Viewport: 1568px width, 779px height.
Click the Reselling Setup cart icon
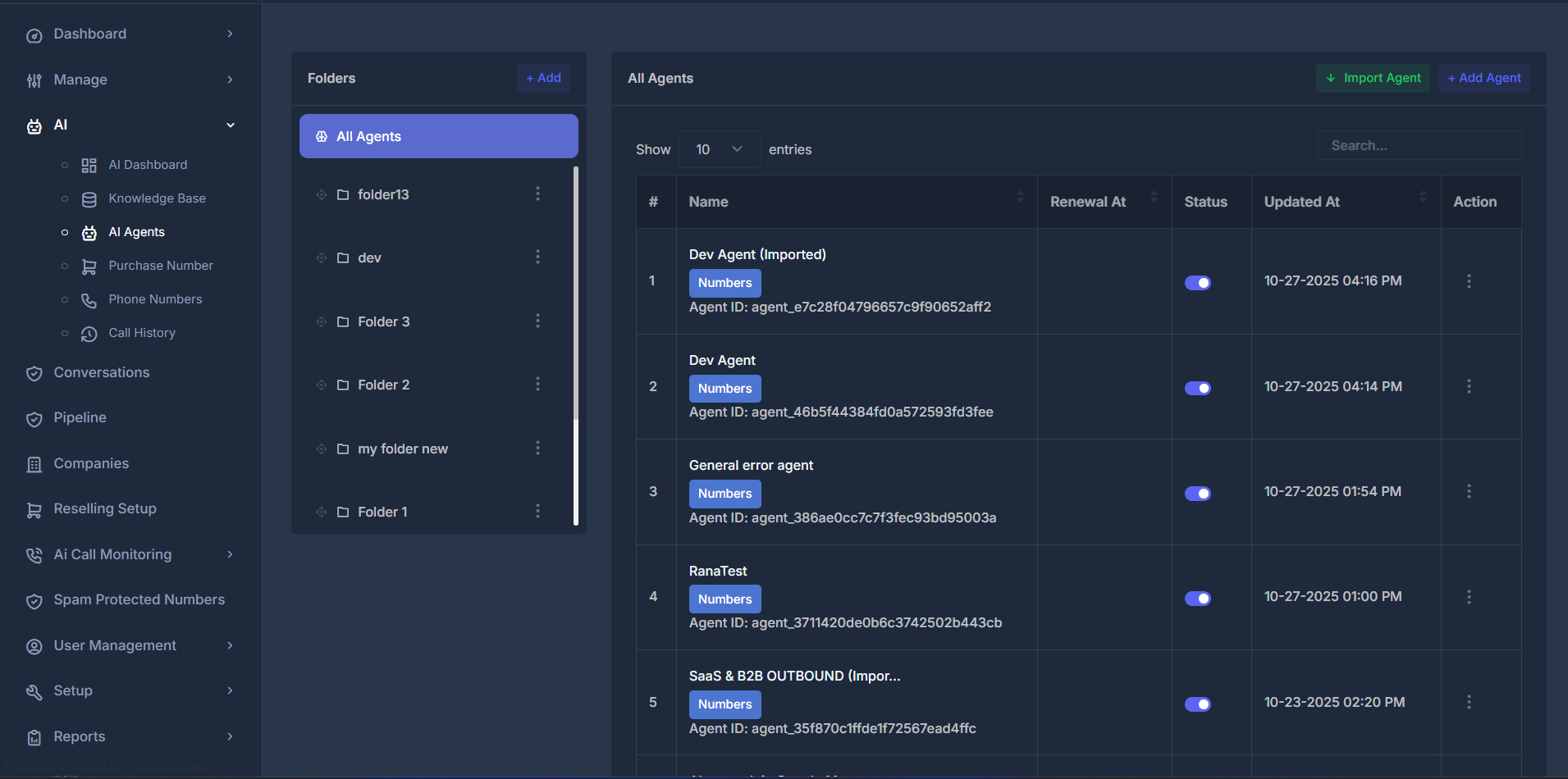pyautogui.click(x=34, y=510)
